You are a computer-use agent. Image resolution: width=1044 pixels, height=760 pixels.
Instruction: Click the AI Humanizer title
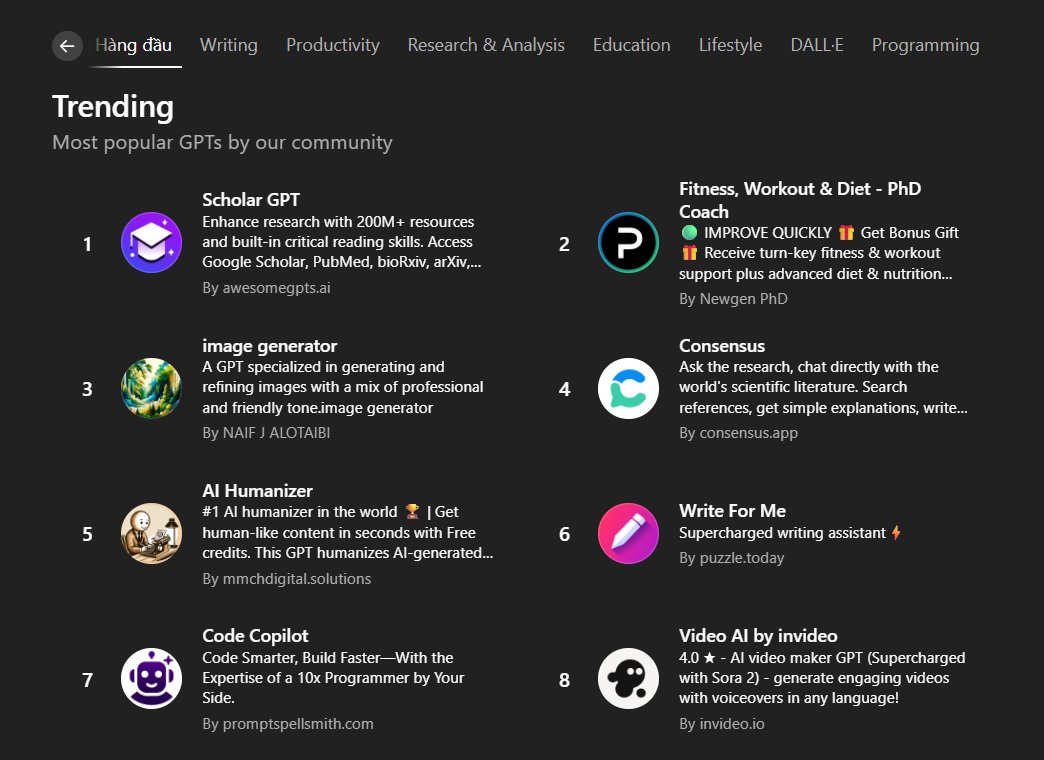(x=257, y=491)
